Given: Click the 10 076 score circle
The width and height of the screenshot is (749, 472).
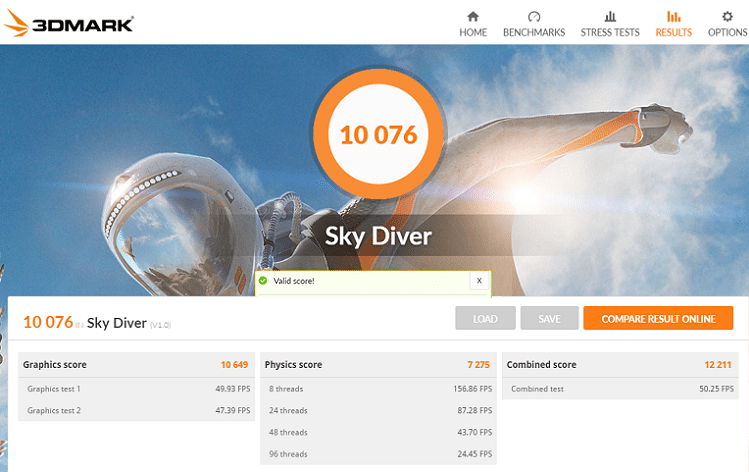Looking at the screenshot, I should (379, 134).
